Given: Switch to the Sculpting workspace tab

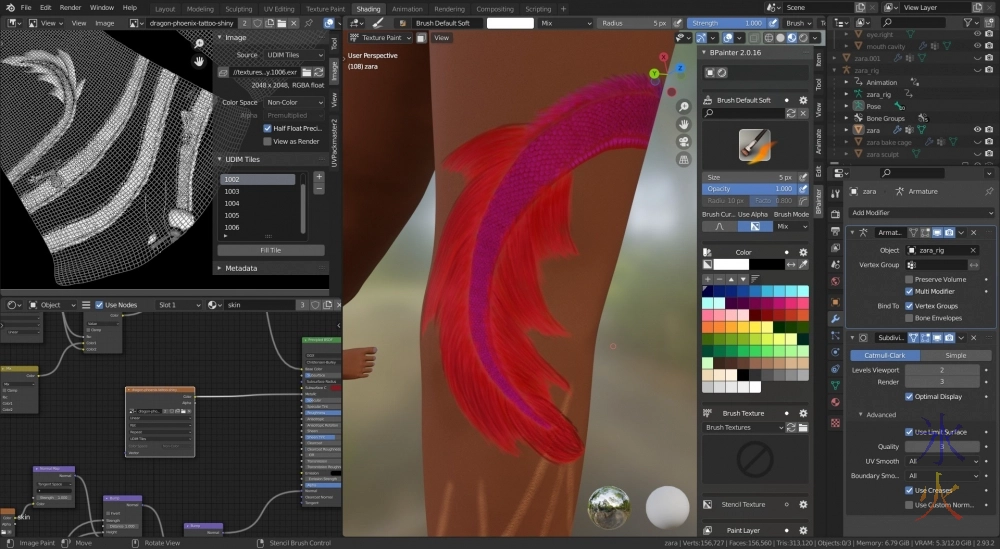Looking at the screenshot, I should point(238,8).
